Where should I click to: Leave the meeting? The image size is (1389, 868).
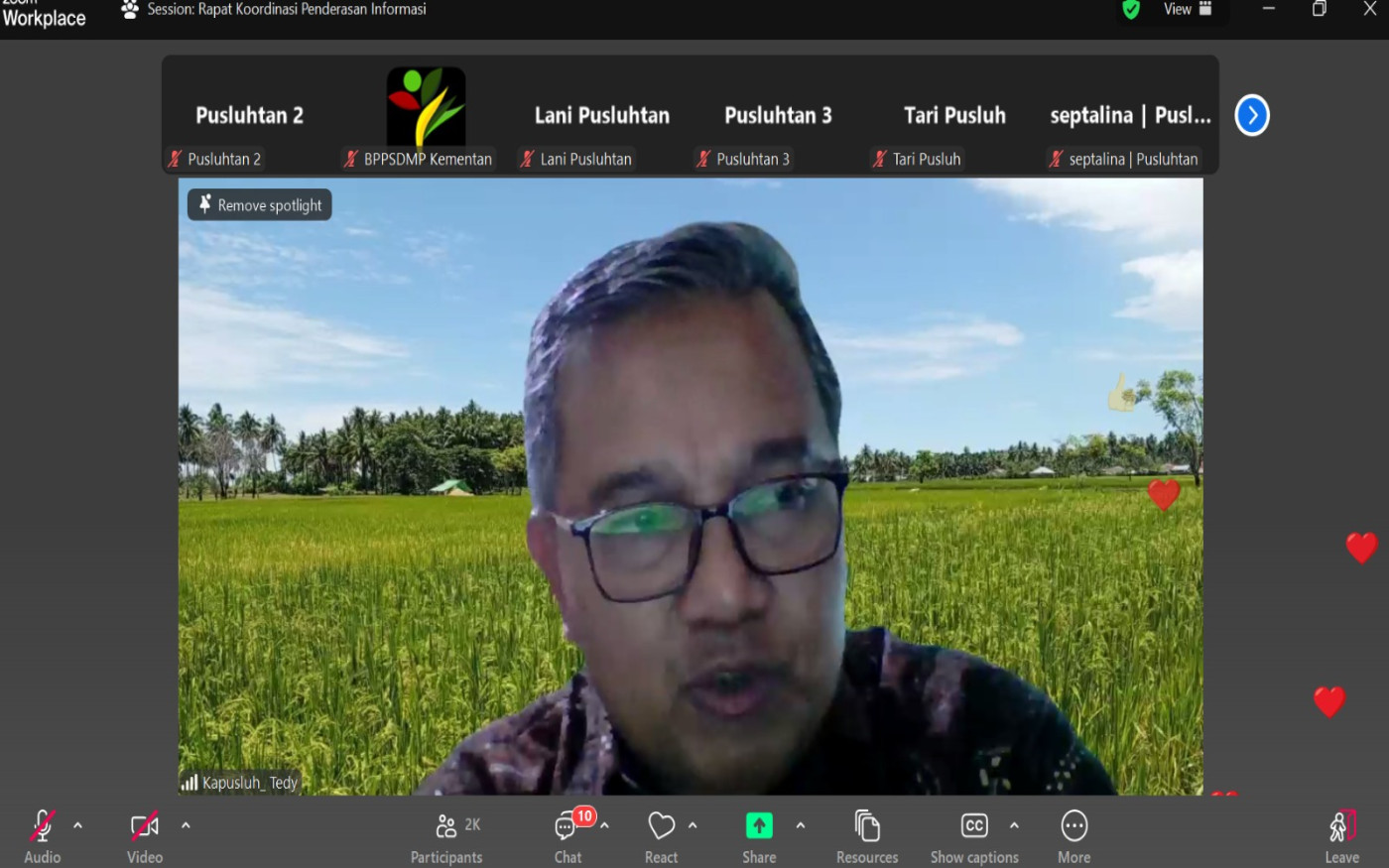tap(1341, 836)
